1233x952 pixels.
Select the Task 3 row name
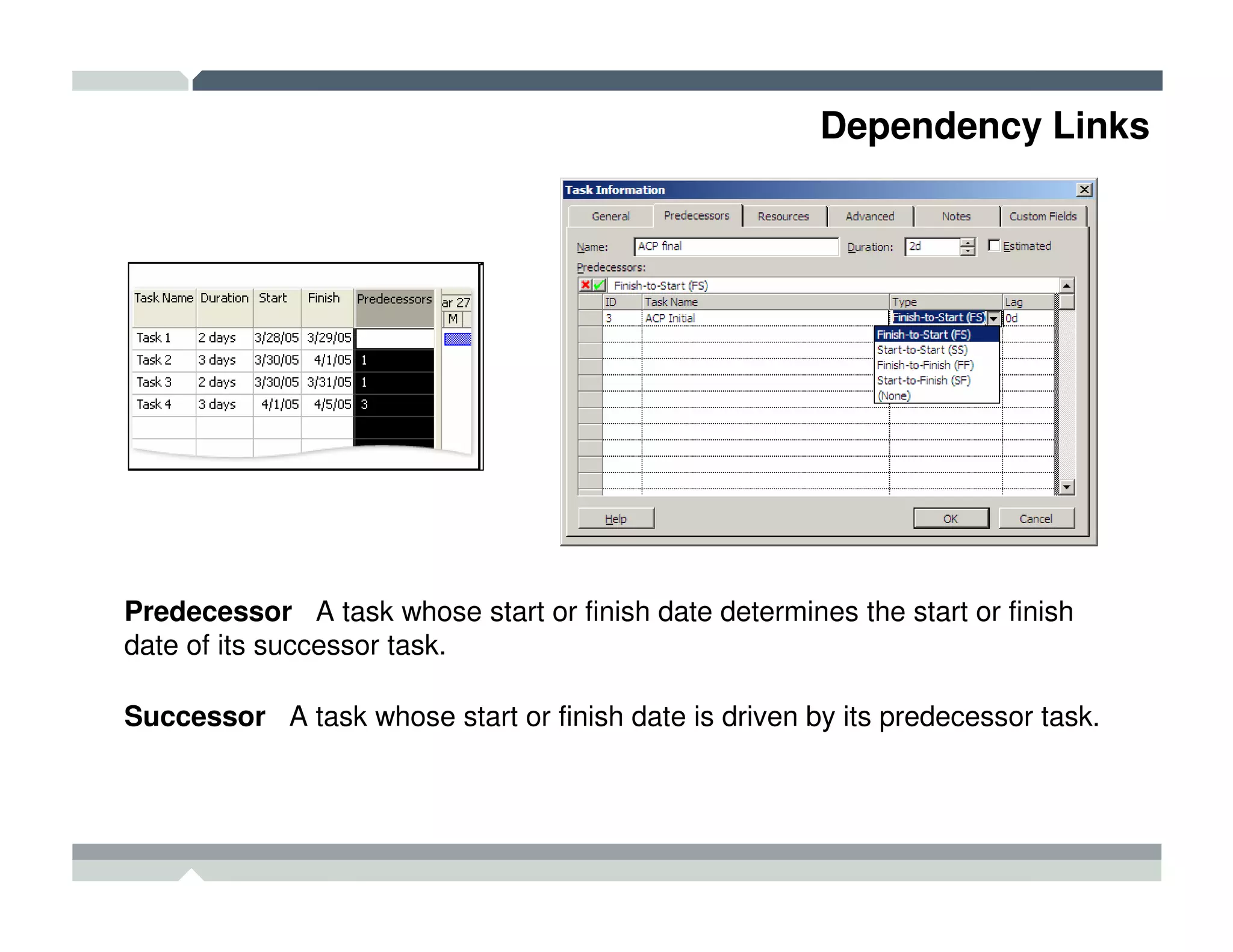coord(164,383)
